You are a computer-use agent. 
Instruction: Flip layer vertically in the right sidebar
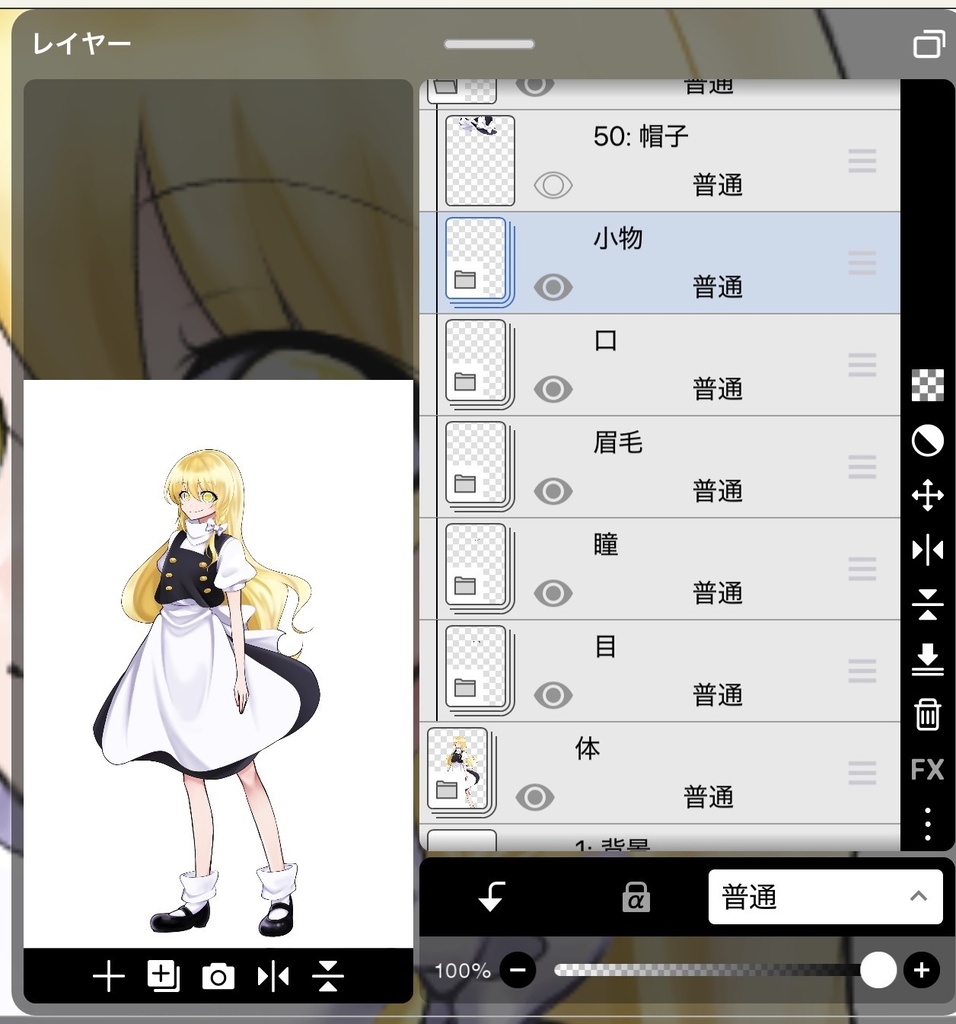click(x=927, y=604)
